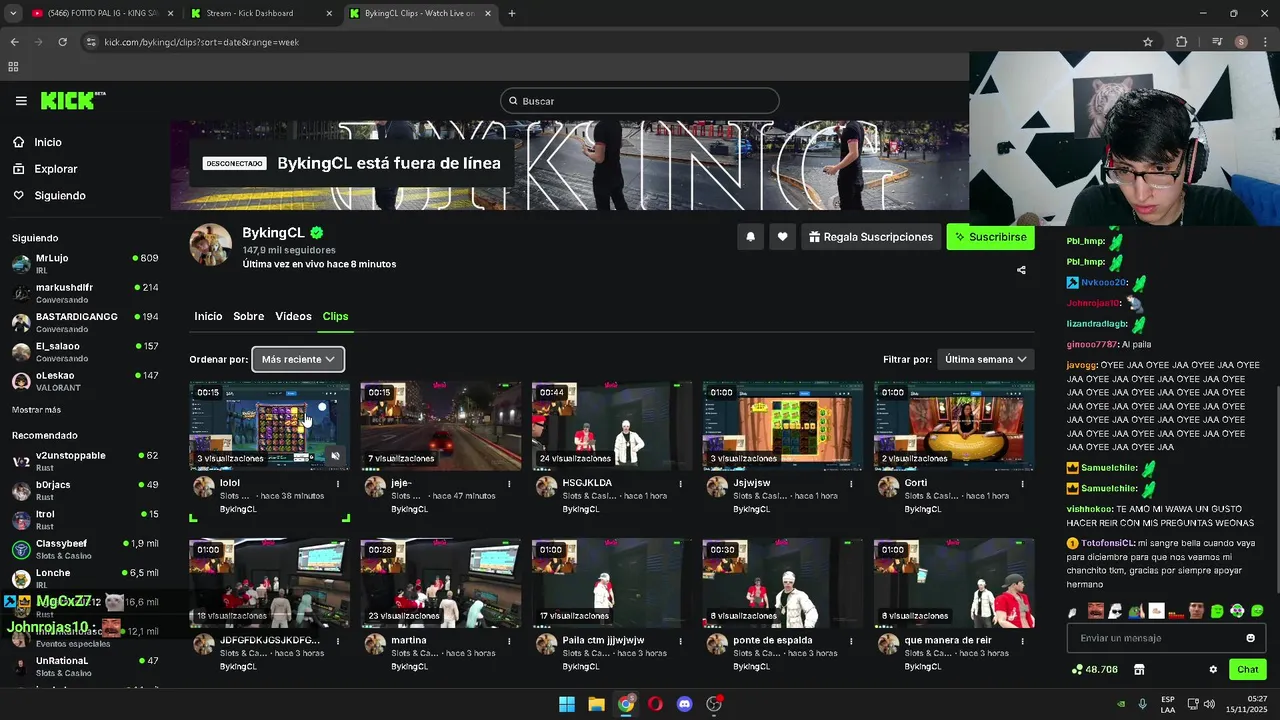The image size is (1280, 720).
Task: Open the Kick sidebar hamburger menu
Action: (x=21, y=101)
